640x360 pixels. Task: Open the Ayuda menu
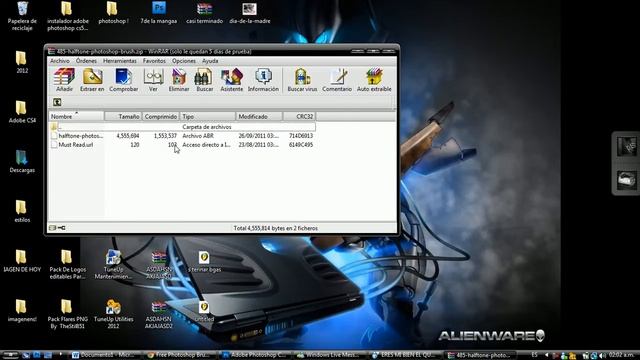pyautogui.click(x=210, y=61)
